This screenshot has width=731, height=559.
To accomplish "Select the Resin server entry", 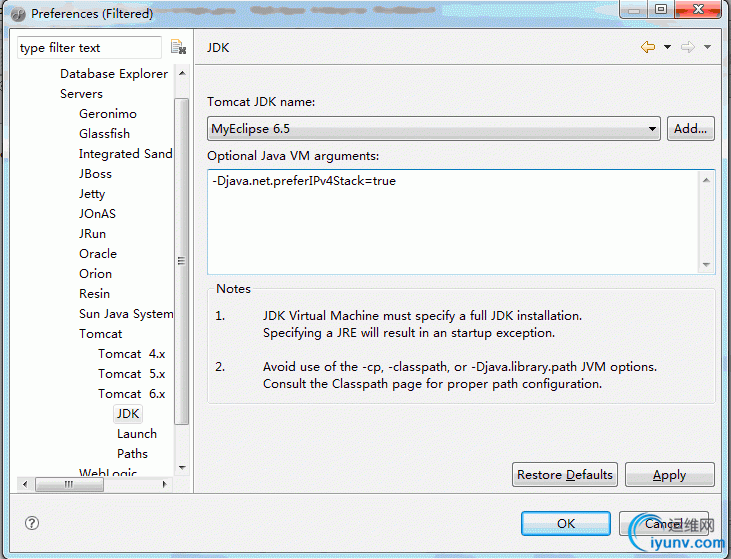I will (x=94, y=294).
